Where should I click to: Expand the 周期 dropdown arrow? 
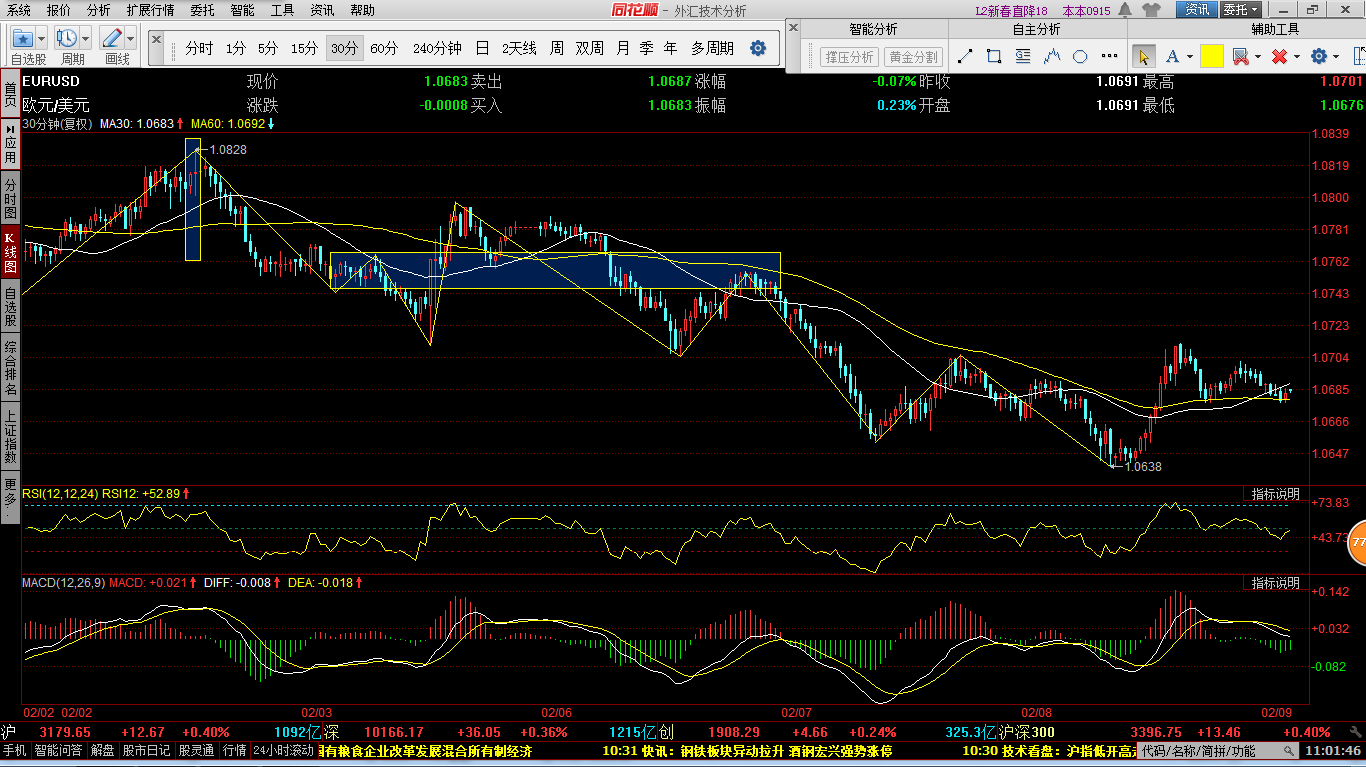[86, 38]
